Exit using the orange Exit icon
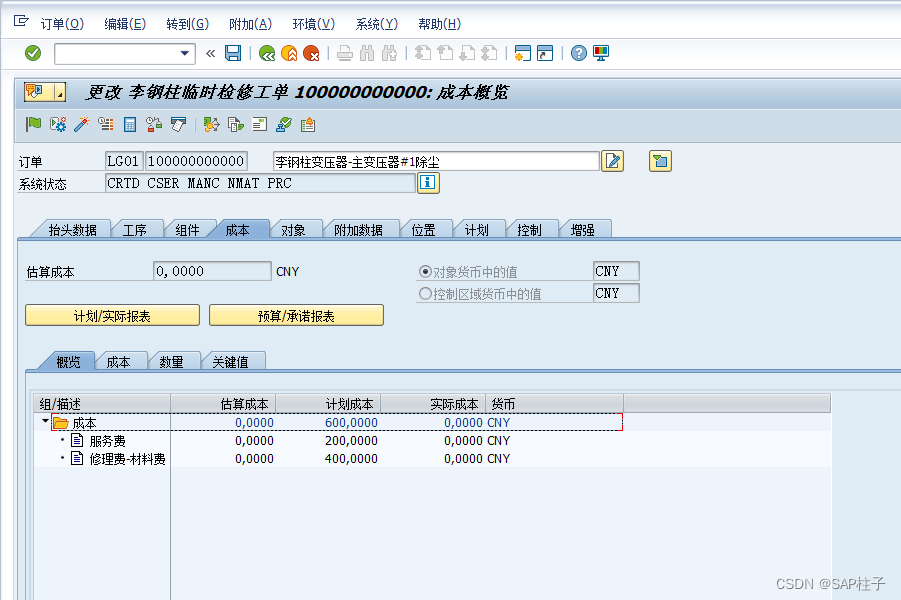This screenshot has width=901, height=600. (x=289, y=53)
